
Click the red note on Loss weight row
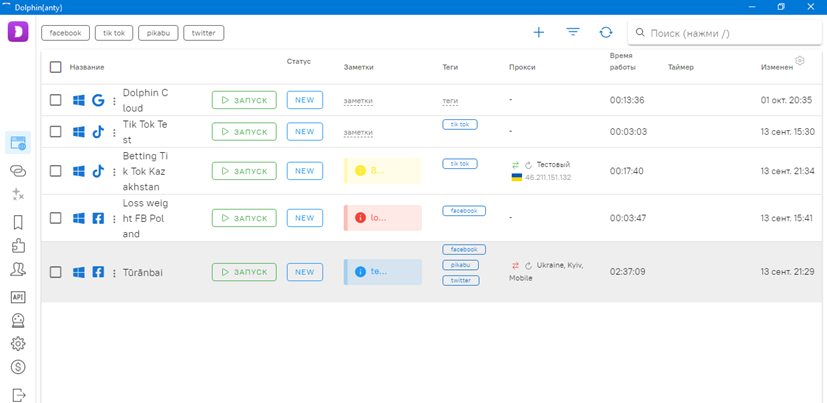point(382,218)
